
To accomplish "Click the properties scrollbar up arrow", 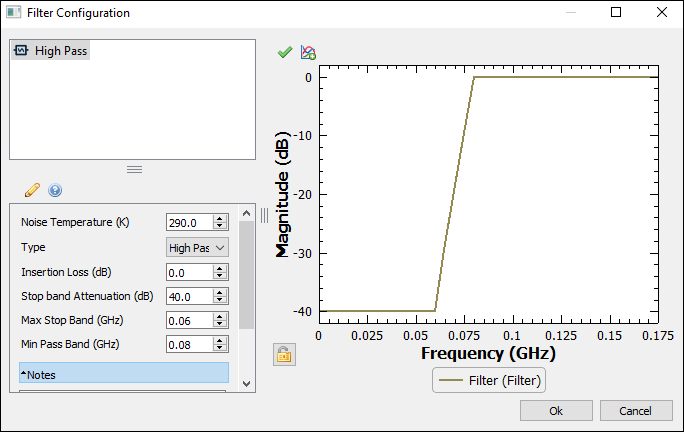I will [246, 213].
